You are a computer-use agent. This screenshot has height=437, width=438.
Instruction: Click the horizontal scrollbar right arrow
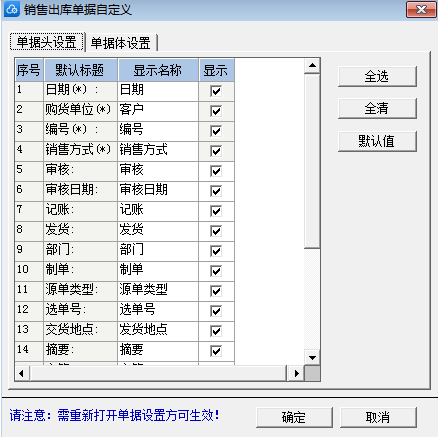click(296, 373)
